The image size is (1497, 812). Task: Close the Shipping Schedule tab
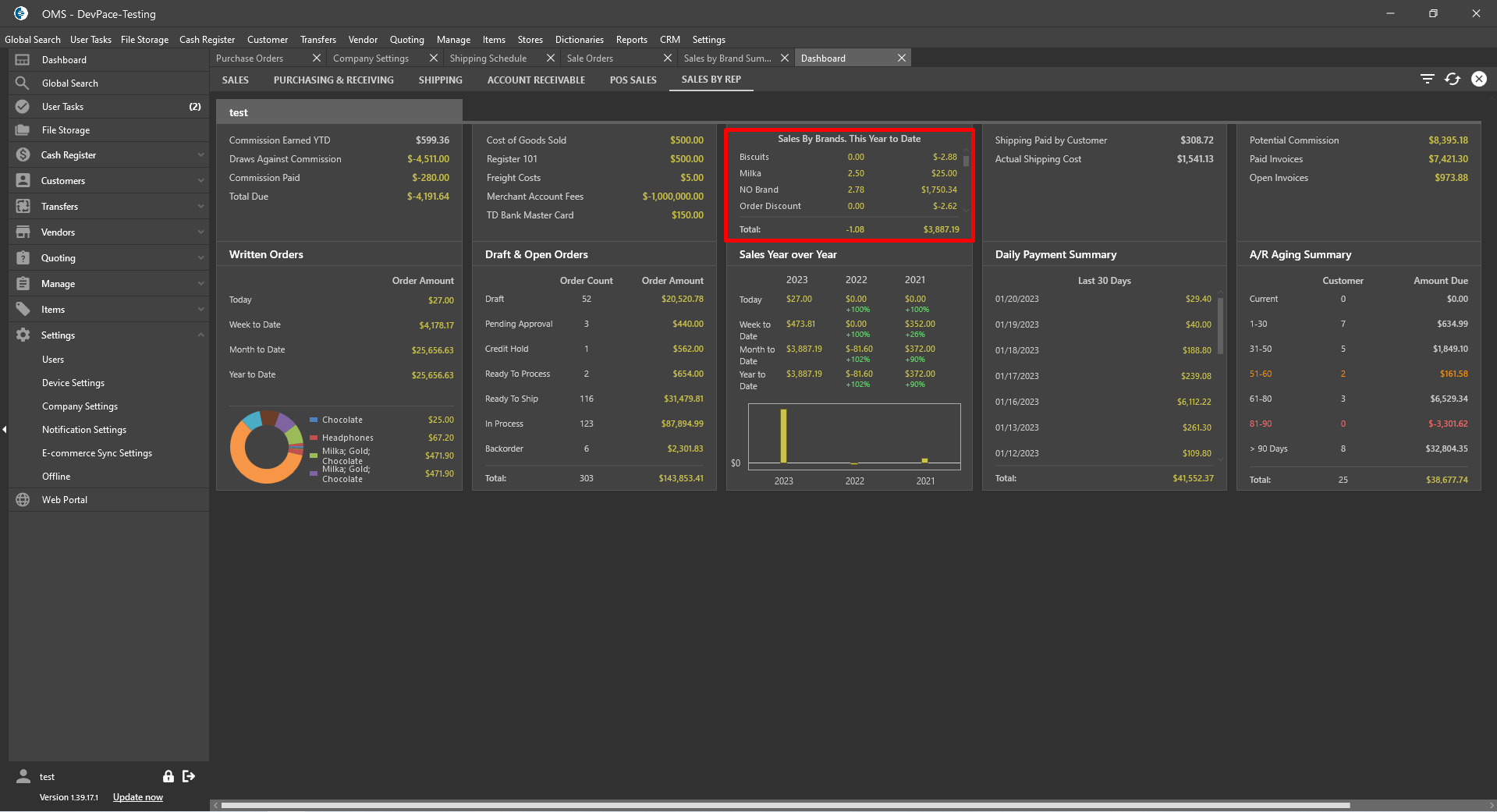click(550, 59)
